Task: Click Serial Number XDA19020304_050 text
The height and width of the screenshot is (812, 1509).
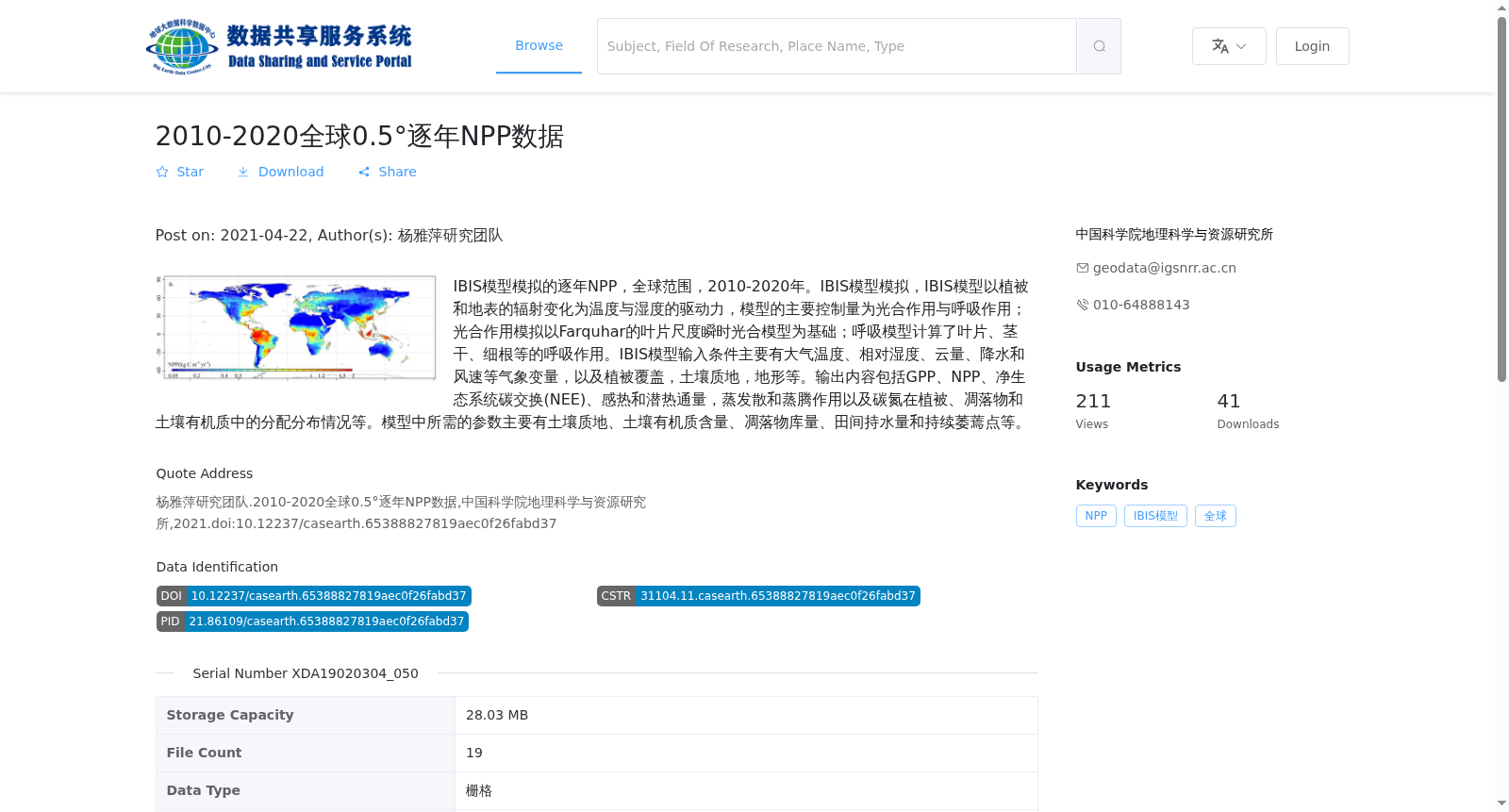Action: click(306, 673)
